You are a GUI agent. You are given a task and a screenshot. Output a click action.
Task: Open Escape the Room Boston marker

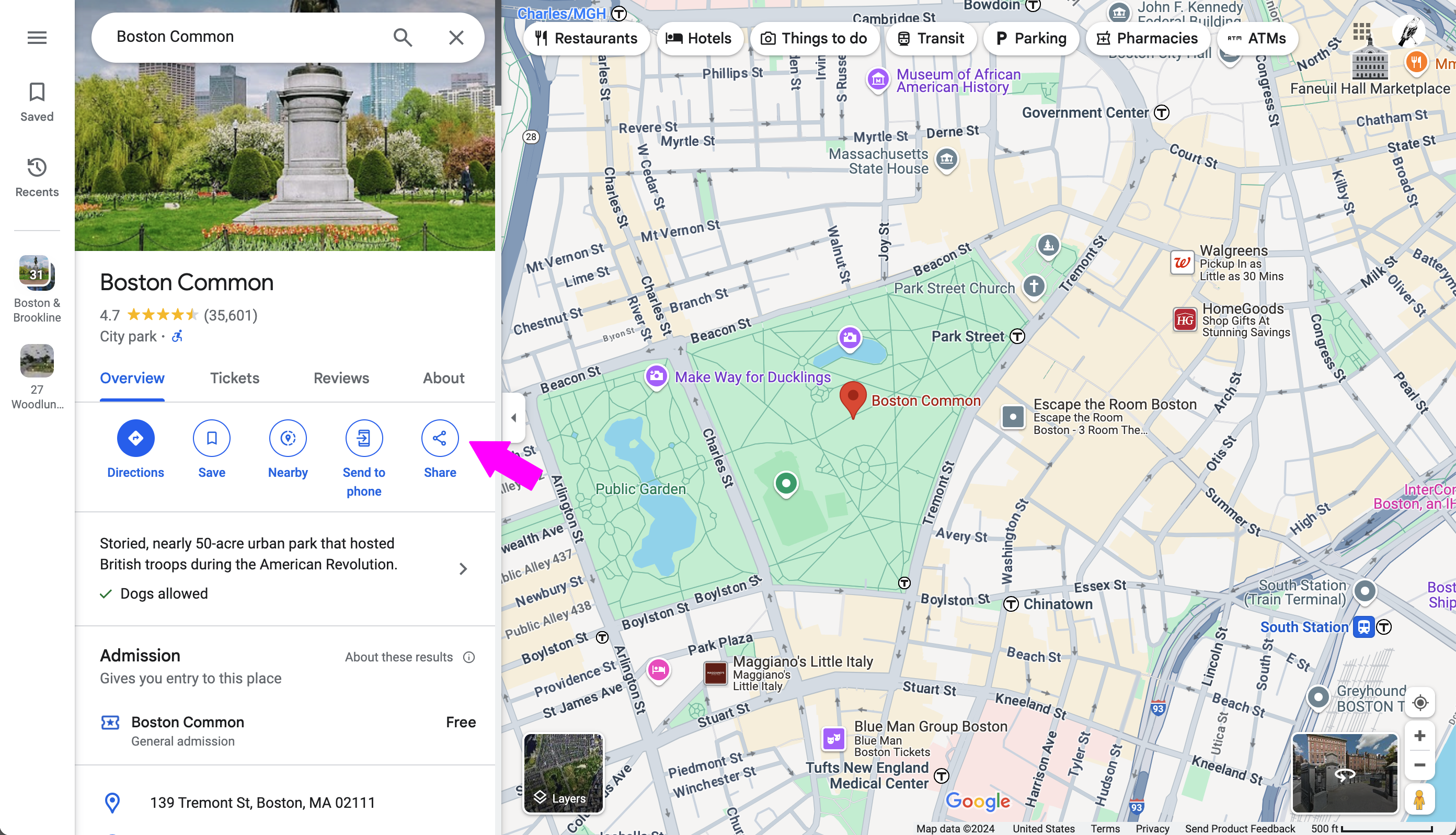coord(1013,417)
